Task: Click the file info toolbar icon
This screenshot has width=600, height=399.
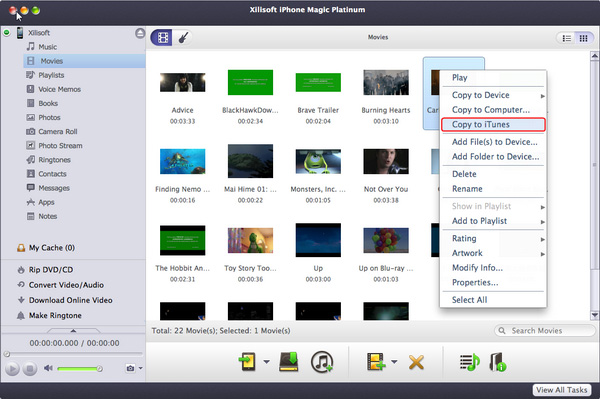Action: point(498,362)
